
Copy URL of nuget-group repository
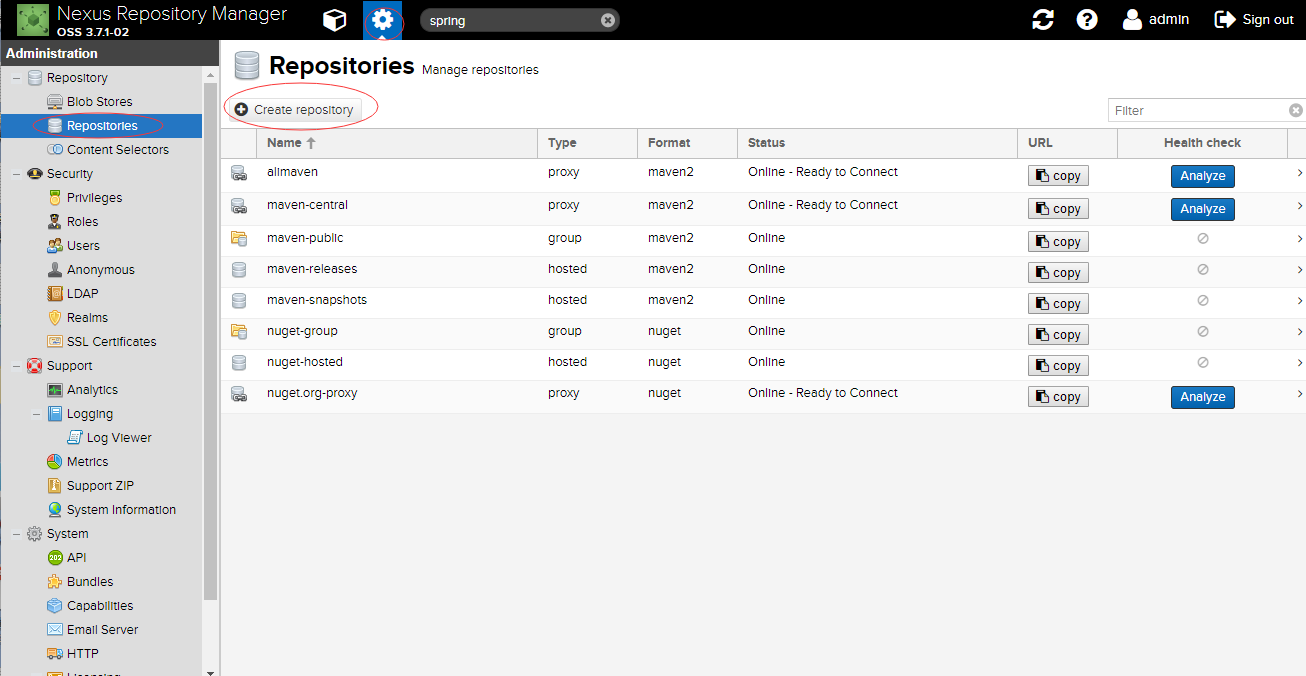click(x=1058, y=335)
